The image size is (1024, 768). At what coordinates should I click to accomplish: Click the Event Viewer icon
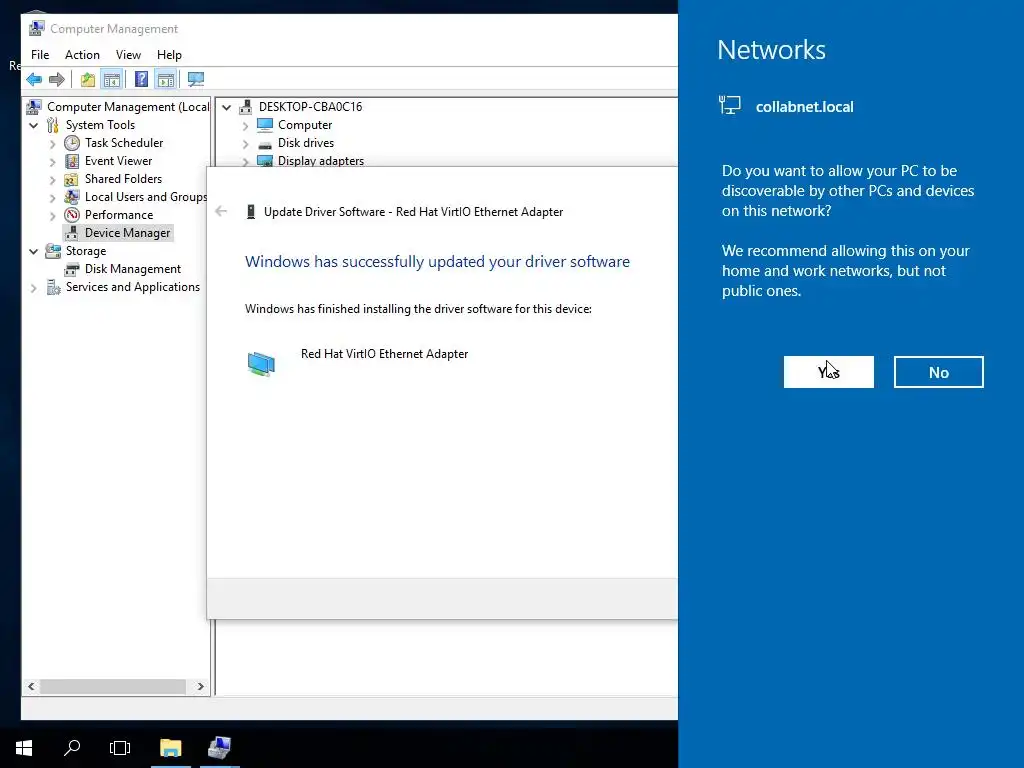tap(72, 161)
